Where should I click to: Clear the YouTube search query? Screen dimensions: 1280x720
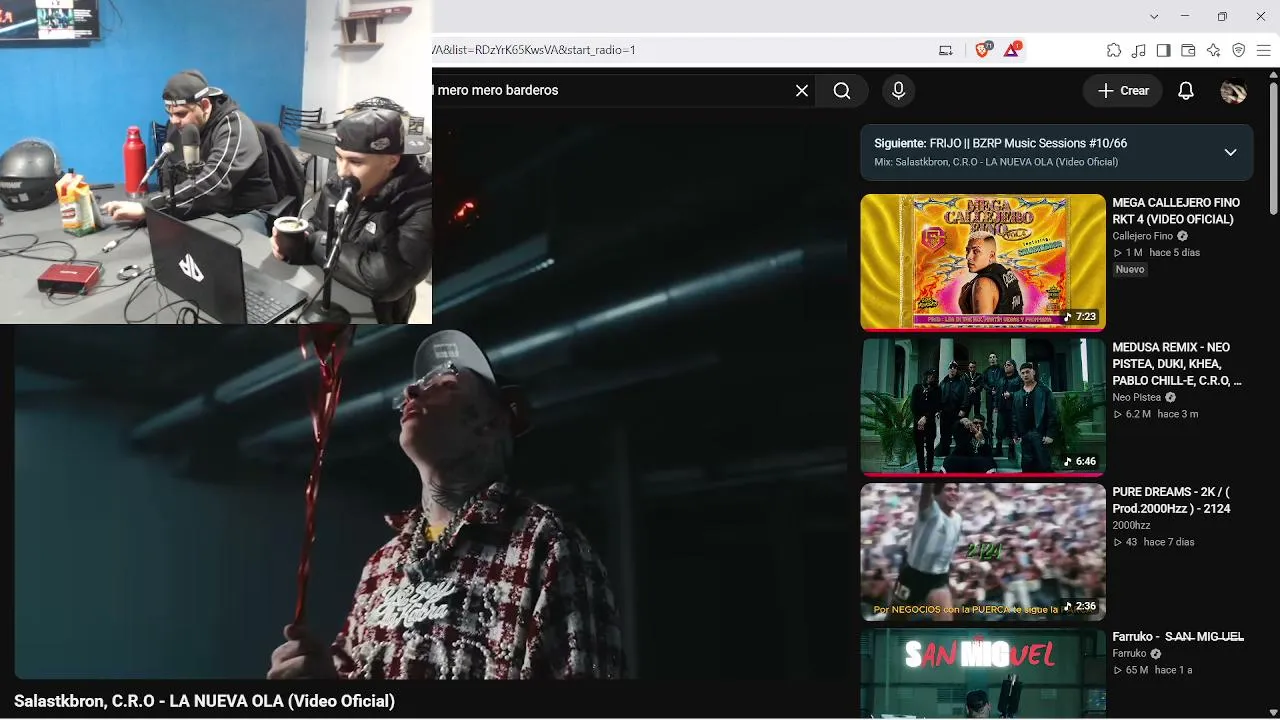pyautogui.click(x=802, y=91)
